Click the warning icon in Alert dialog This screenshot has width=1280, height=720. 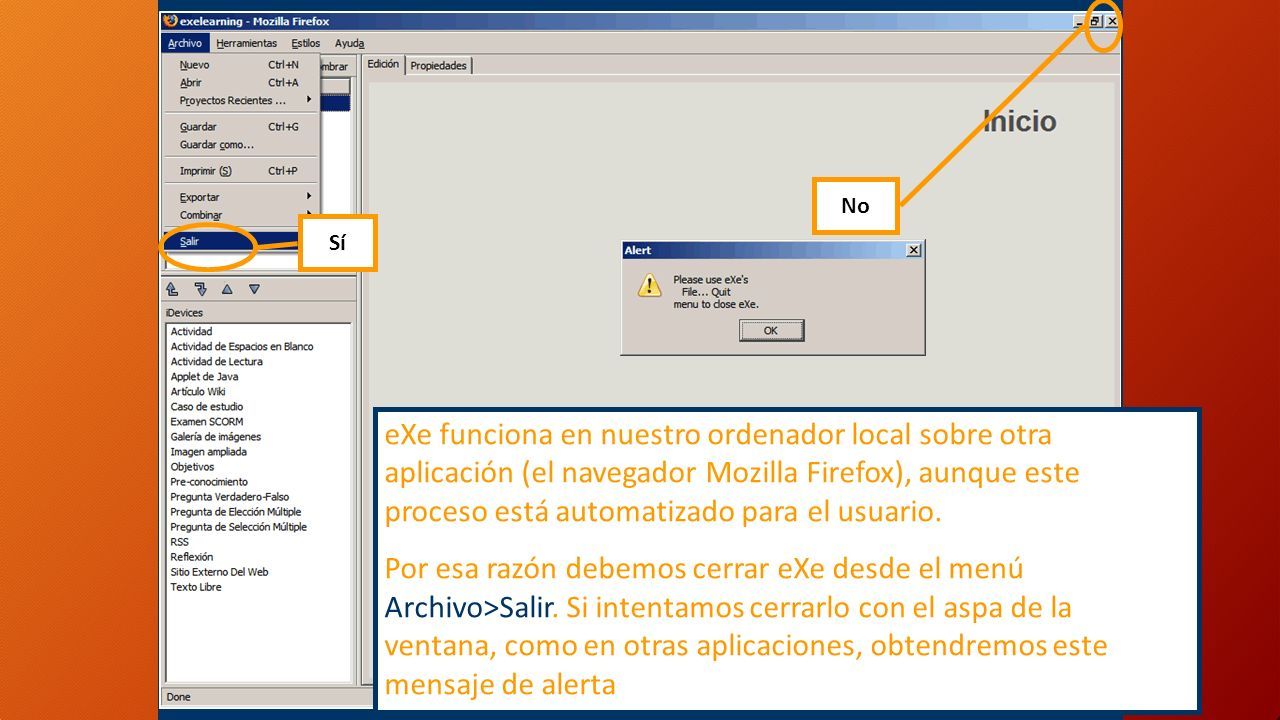click(x=650, y=286)
